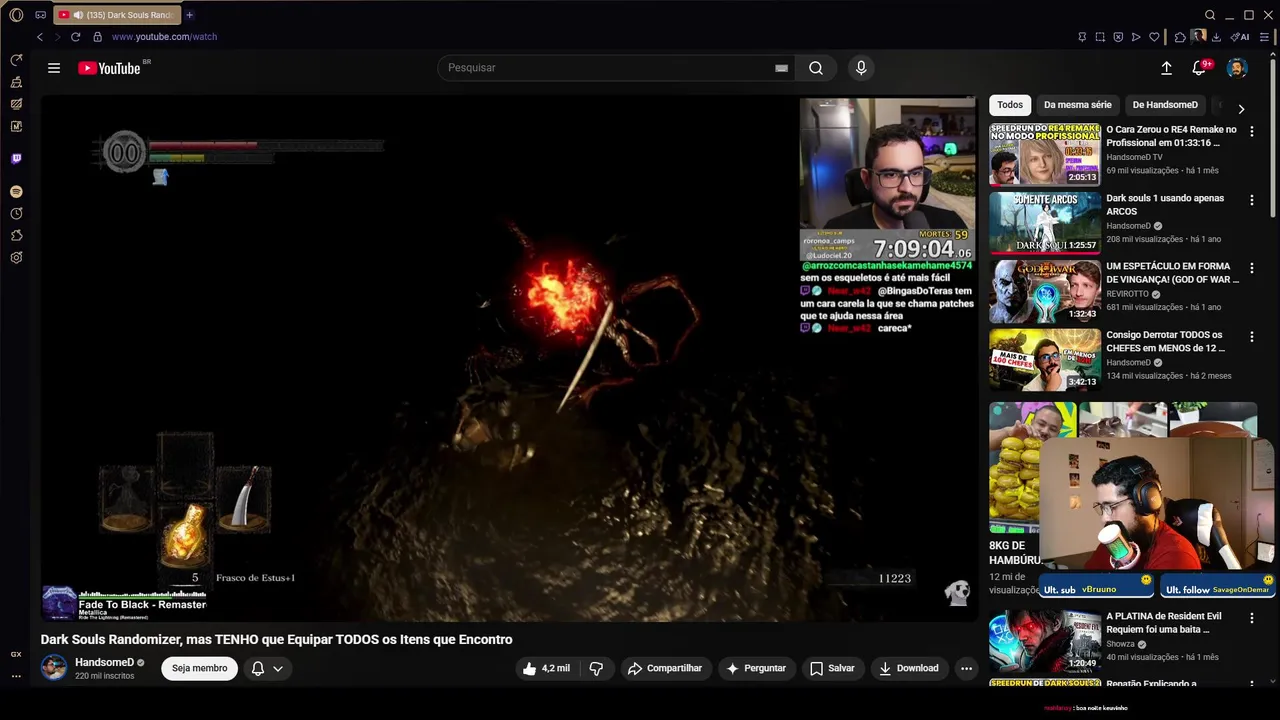The image size is (1280, 720).
Task: Open options for A PLATINA Resident Evil video
Action: 1251,618
